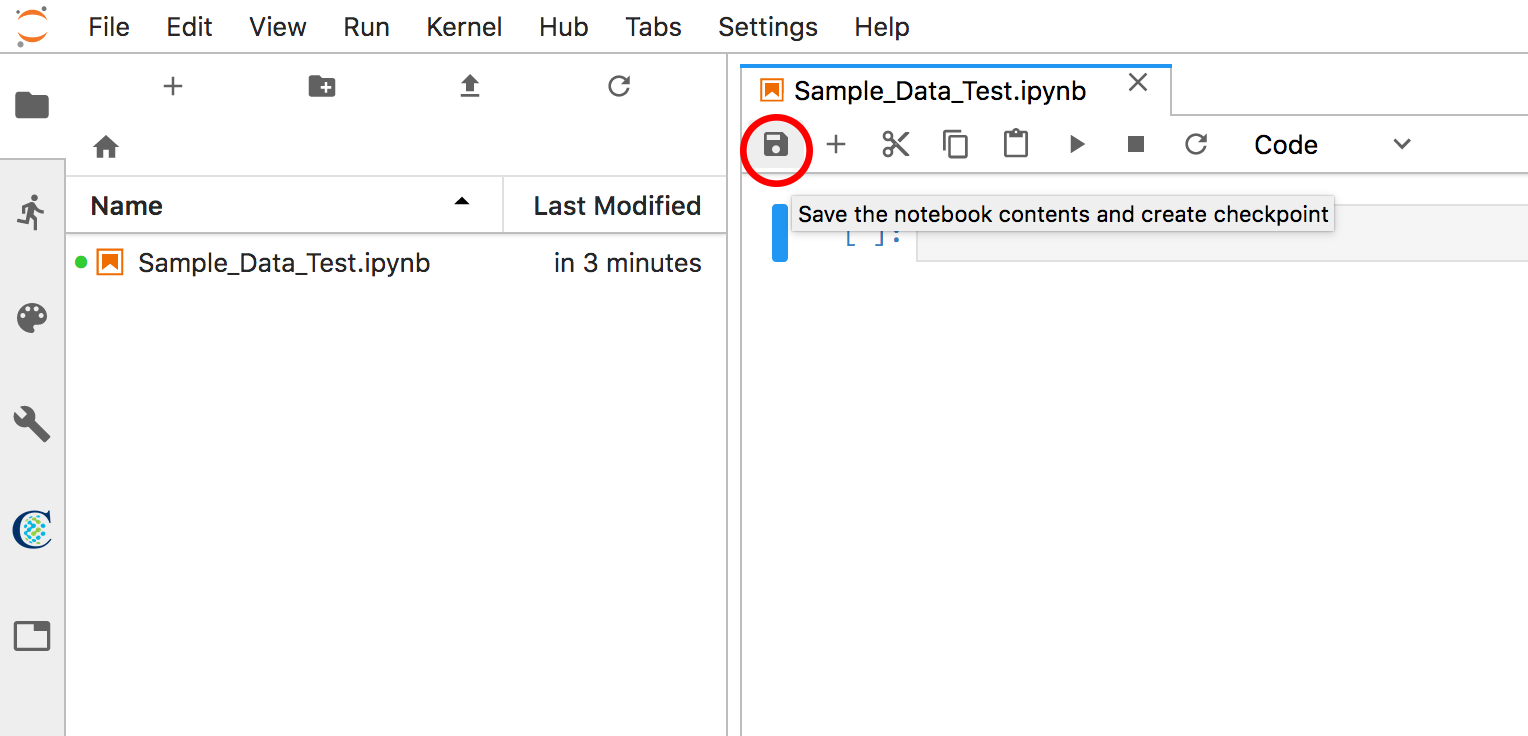Insert a cell below using plus icon in notebook toolbar
Screen dimensions: 1528x736
[x=836, y=145]
